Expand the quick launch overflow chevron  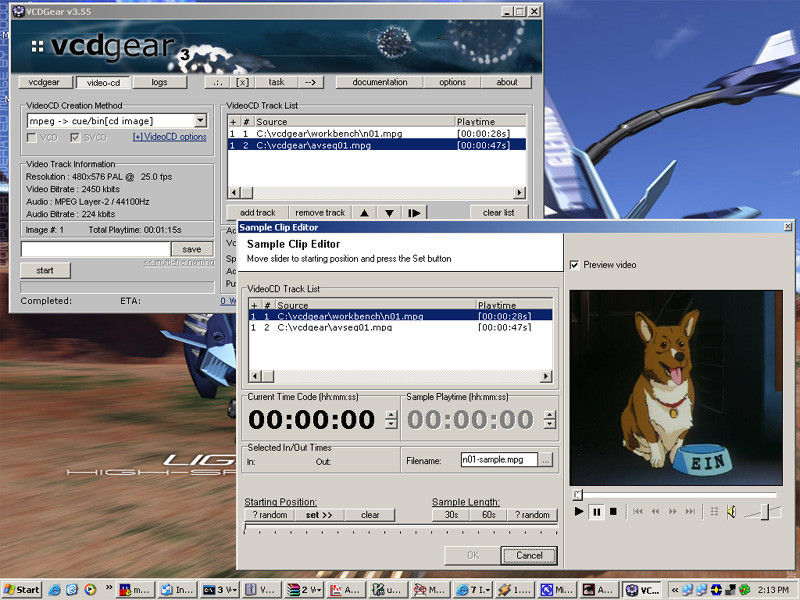point(109,588)
